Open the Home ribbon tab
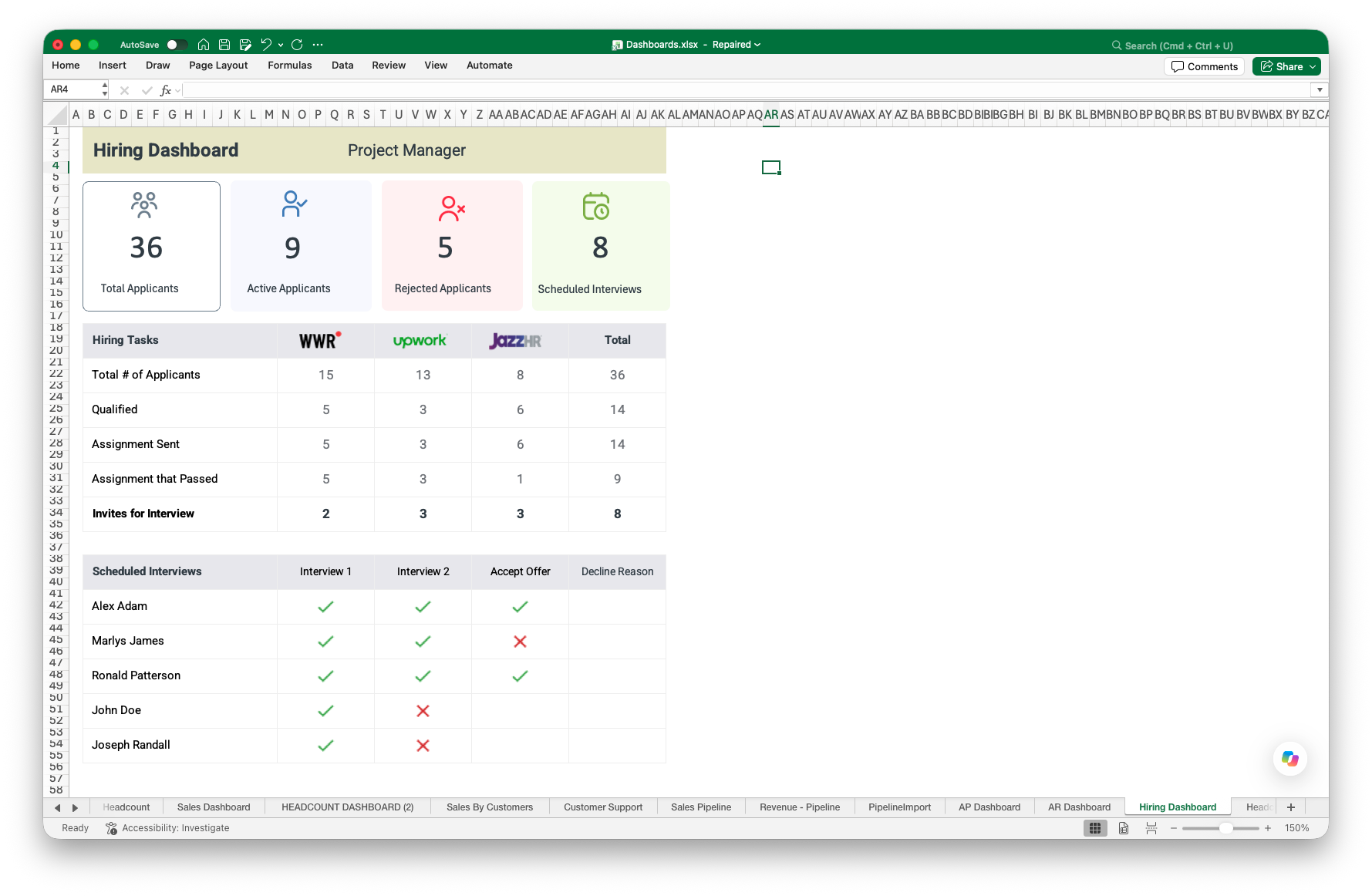 point(66,66)
